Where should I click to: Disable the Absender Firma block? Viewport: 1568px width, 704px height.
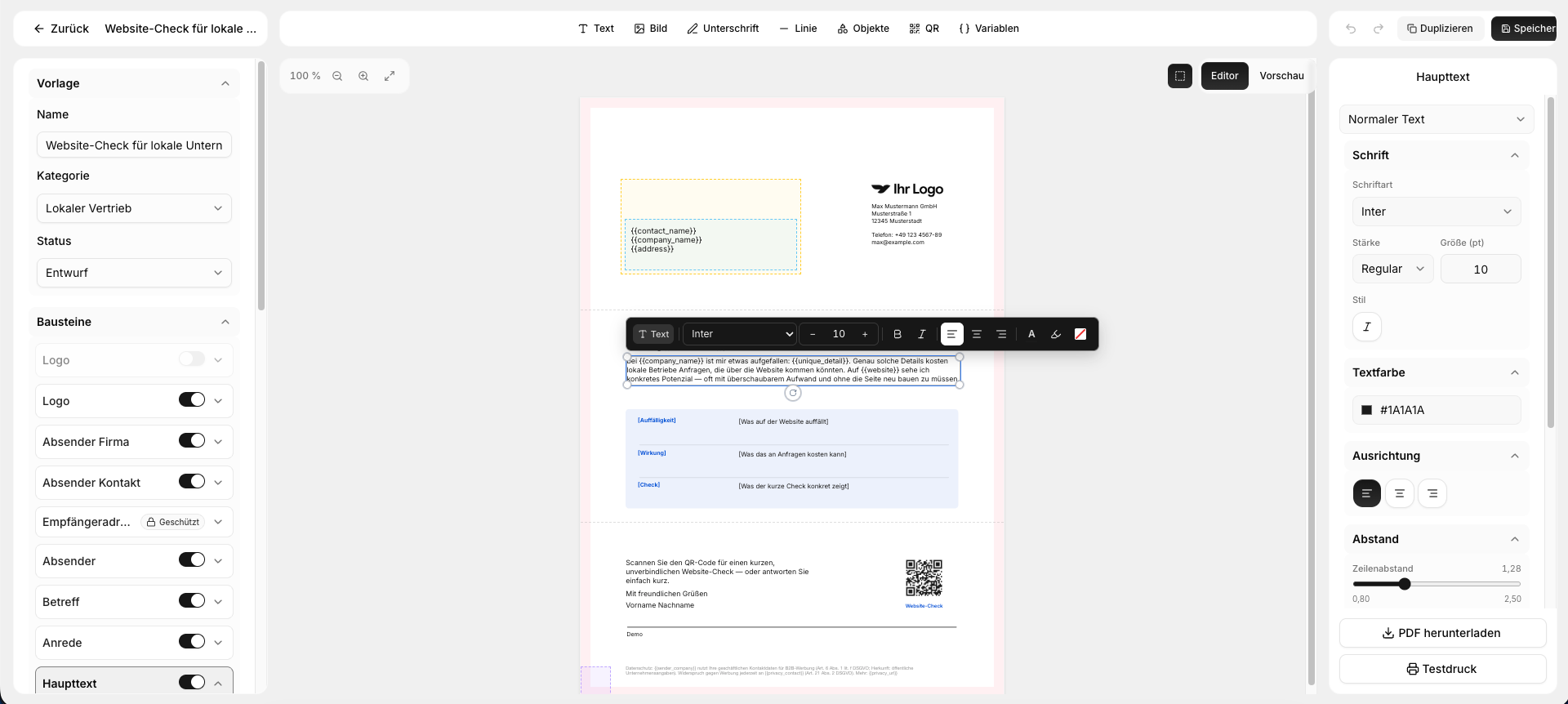coord(192,440)
